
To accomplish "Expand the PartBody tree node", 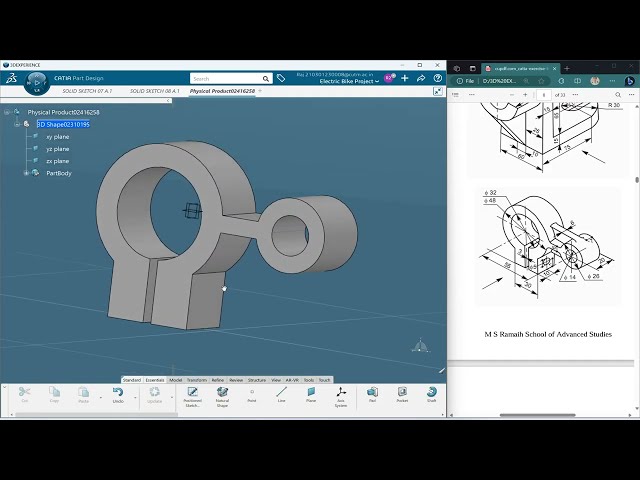I will click(x=27, y=173).
